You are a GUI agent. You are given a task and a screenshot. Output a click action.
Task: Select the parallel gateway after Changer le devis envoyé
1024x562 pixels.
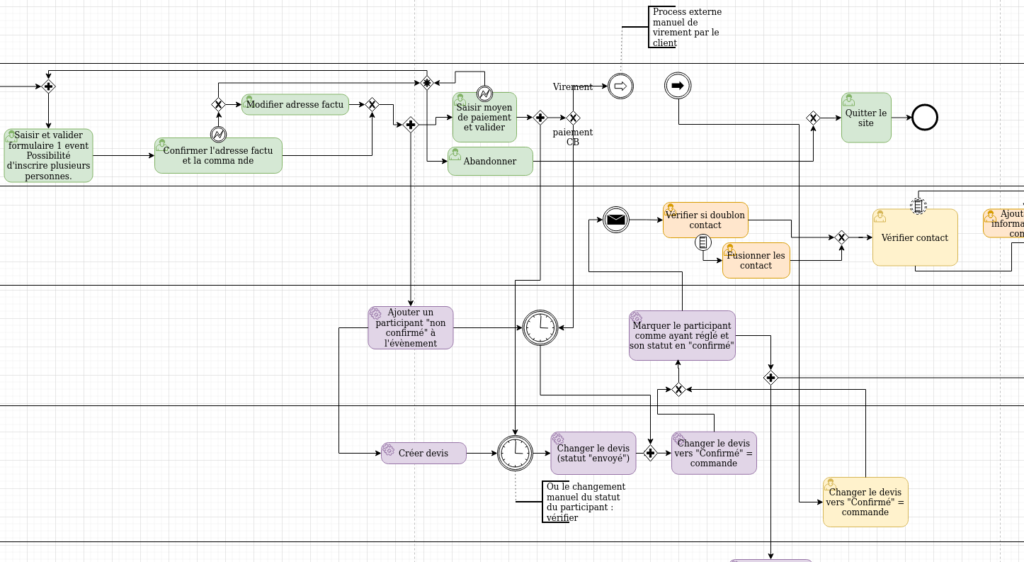(650, 453)
